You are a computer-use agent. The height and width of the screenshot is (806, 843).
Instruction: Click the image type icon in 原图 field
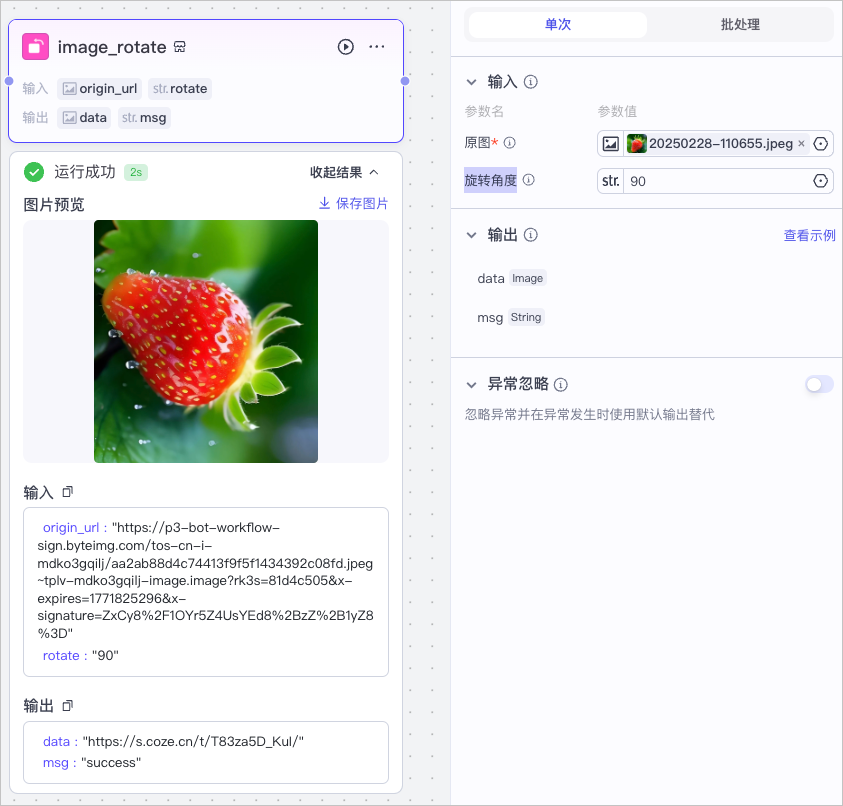[x=611, y=144]
